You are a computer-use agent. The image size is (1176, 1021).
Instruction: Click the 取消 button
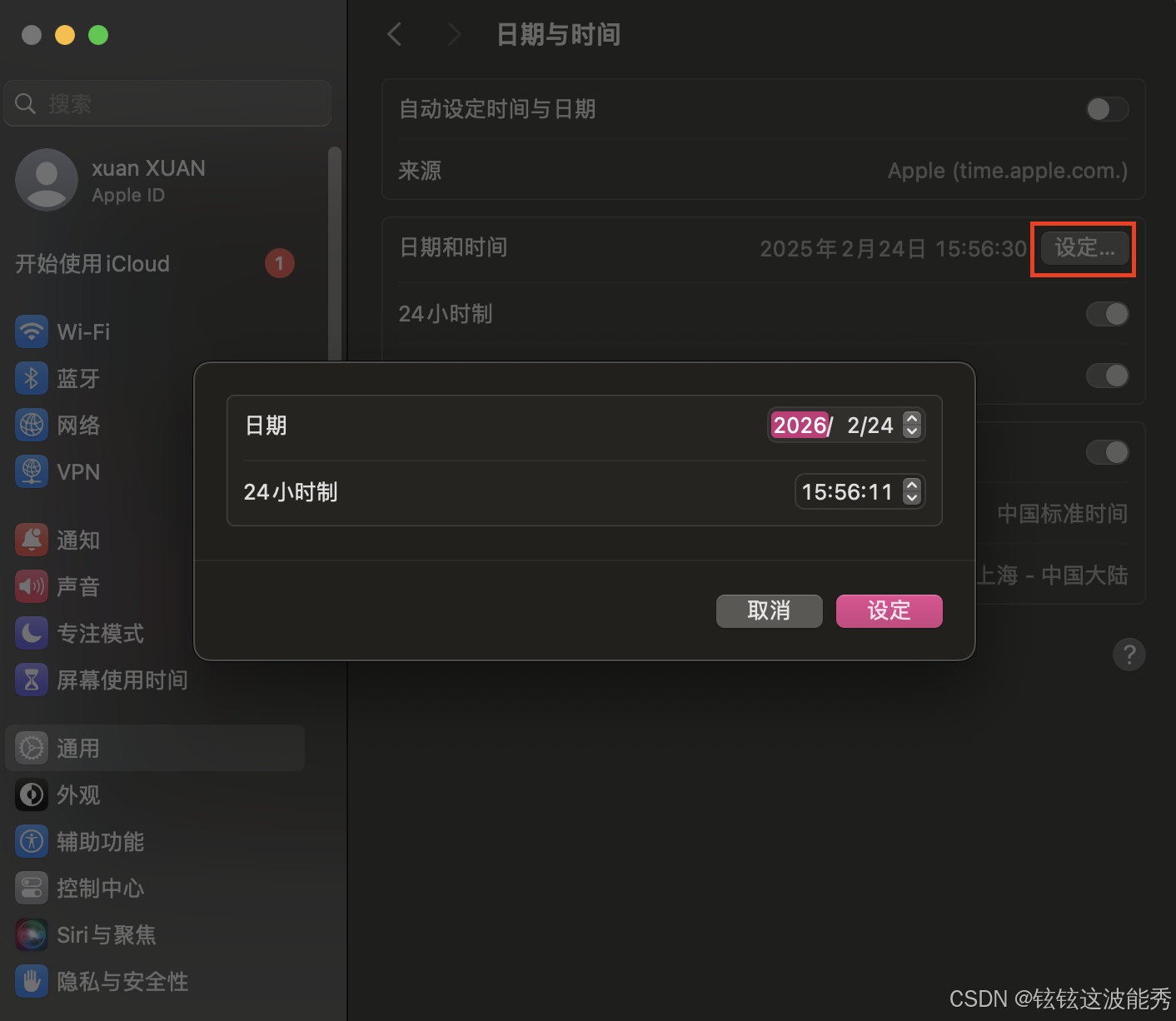pyautogui.click(x=770, y=610)
